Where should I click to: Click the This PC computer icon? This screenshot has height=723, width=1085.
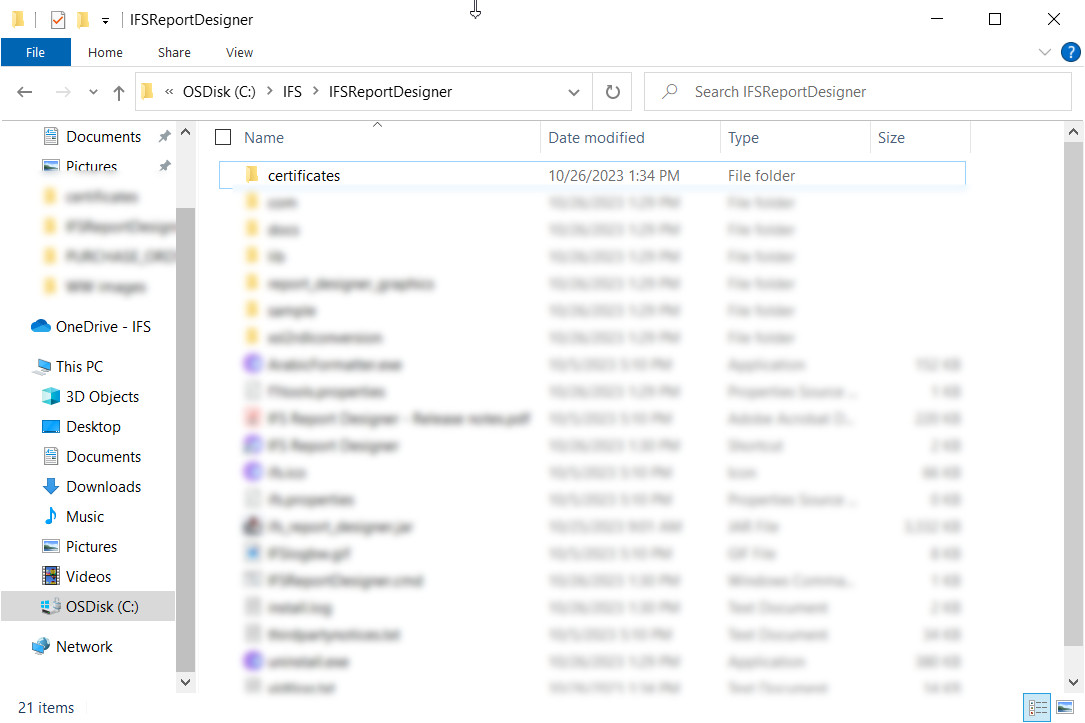coord(42,367)
